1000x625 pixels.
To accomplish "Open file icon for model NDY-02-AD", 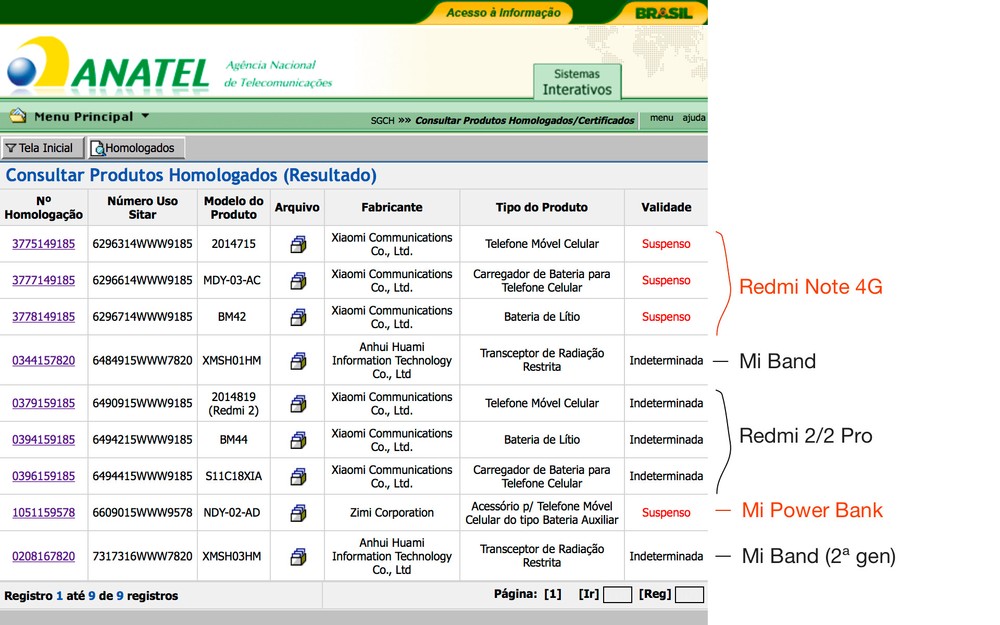I will [x=298, y=513].
